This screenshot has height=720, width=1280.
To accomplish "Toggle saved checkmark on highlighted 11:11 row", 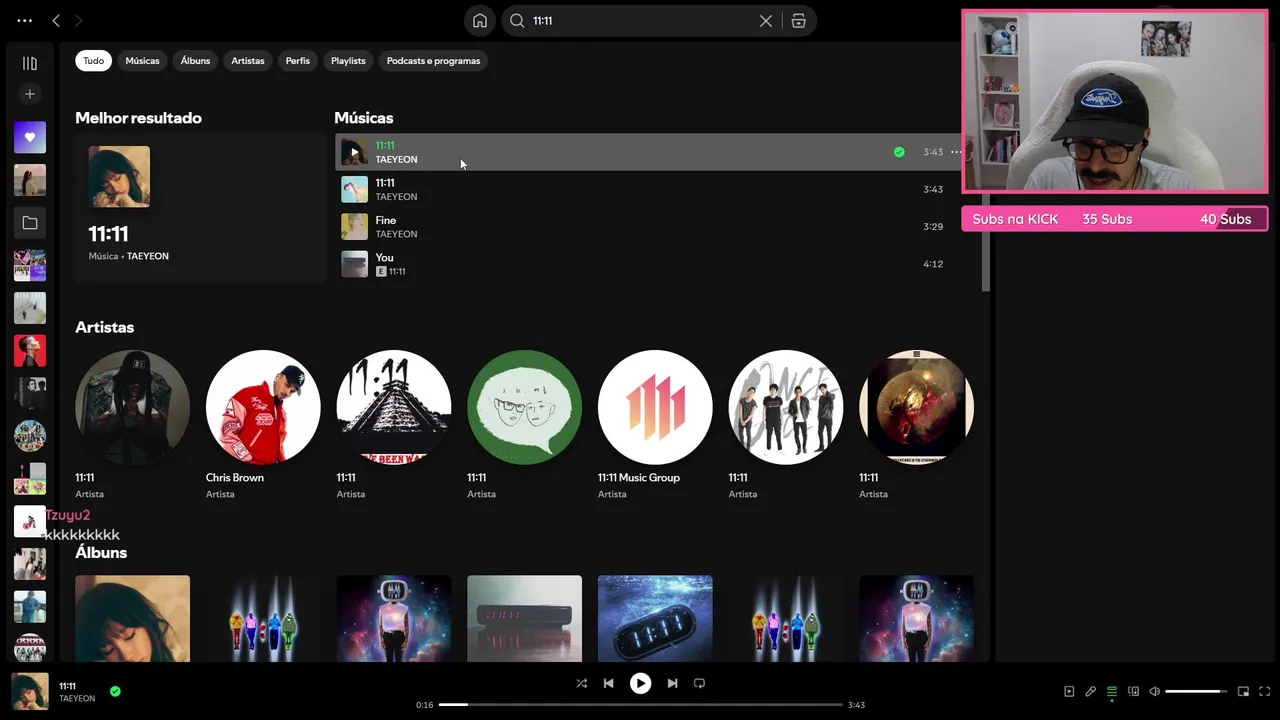I will tap(899, 152).
